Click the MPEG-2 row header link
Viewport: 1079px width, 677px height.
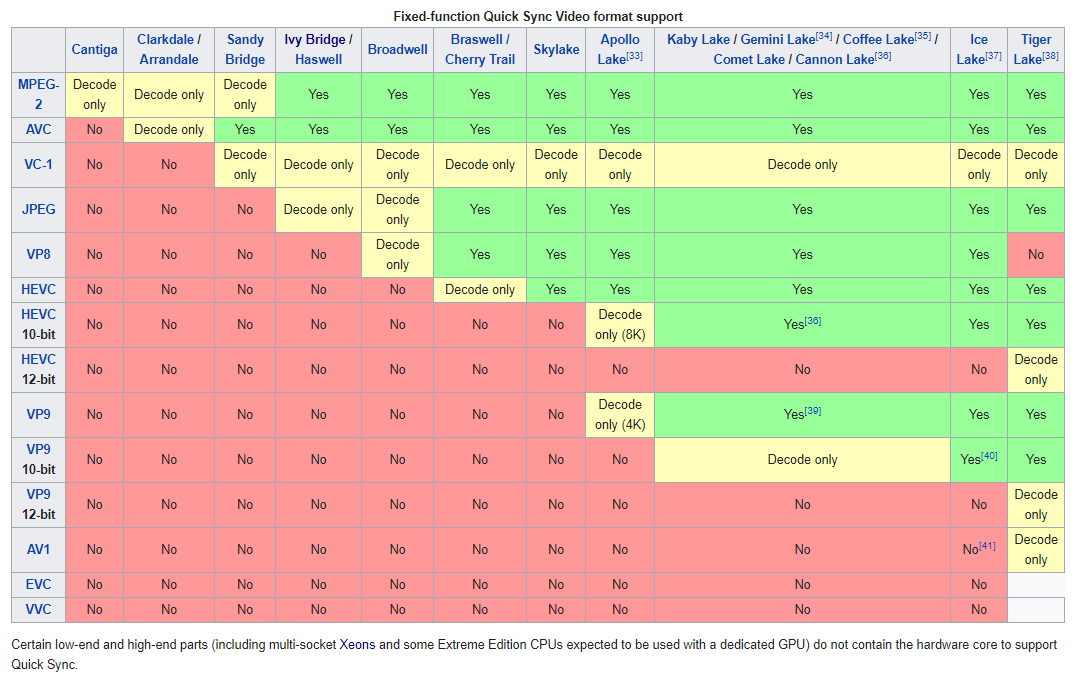click(38, 94)
